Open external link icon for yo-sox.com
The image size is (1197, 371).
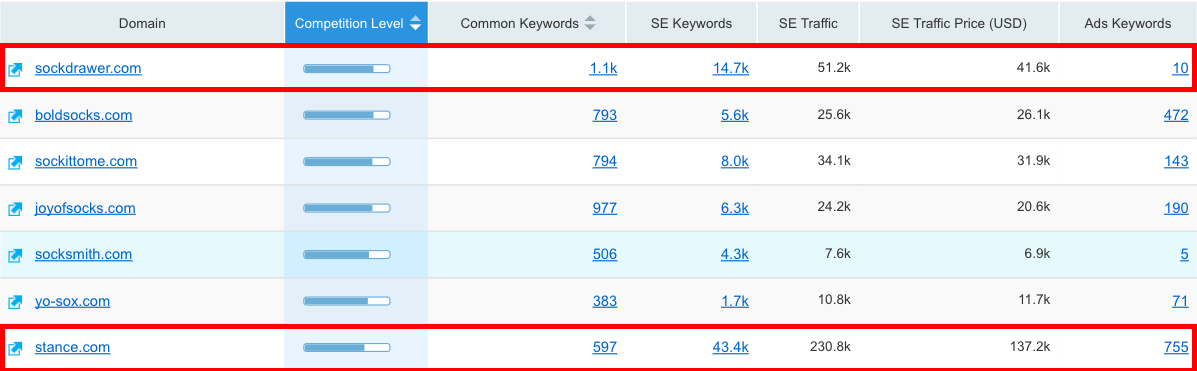tap(15, 302)
